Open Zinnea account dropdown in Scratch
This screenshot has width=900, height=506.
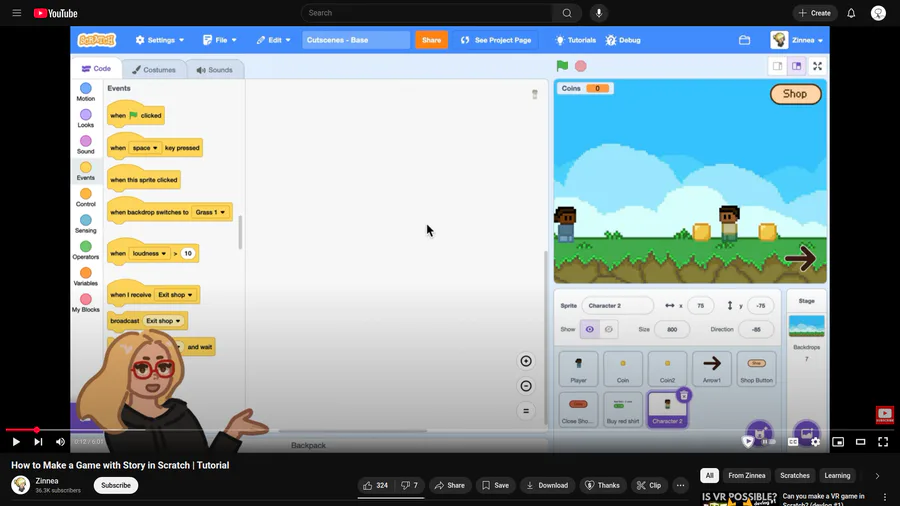798,40
